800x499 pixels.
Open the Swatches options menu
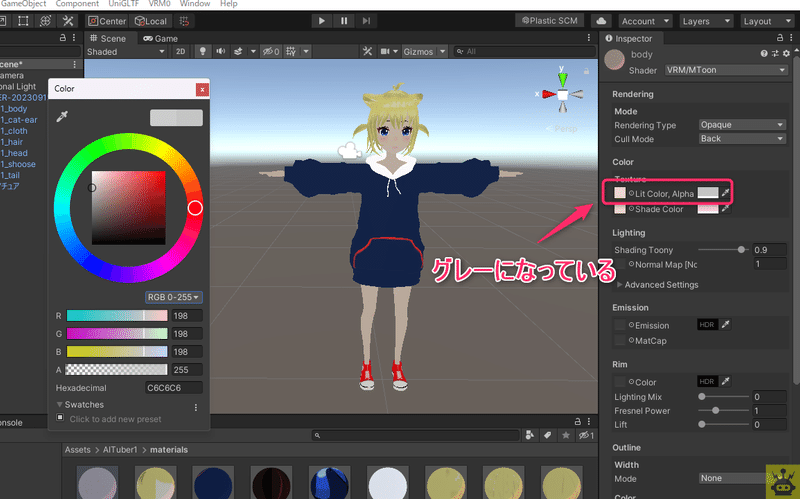[196, 408]
